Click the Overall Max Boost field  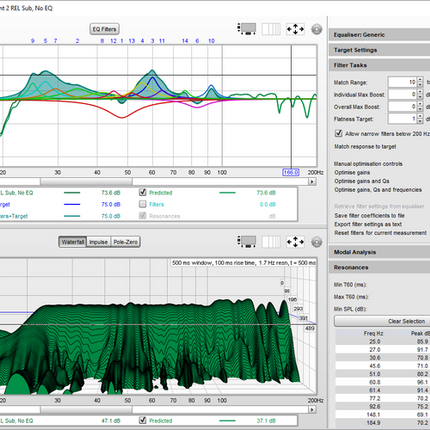click(x=402, y=107)
